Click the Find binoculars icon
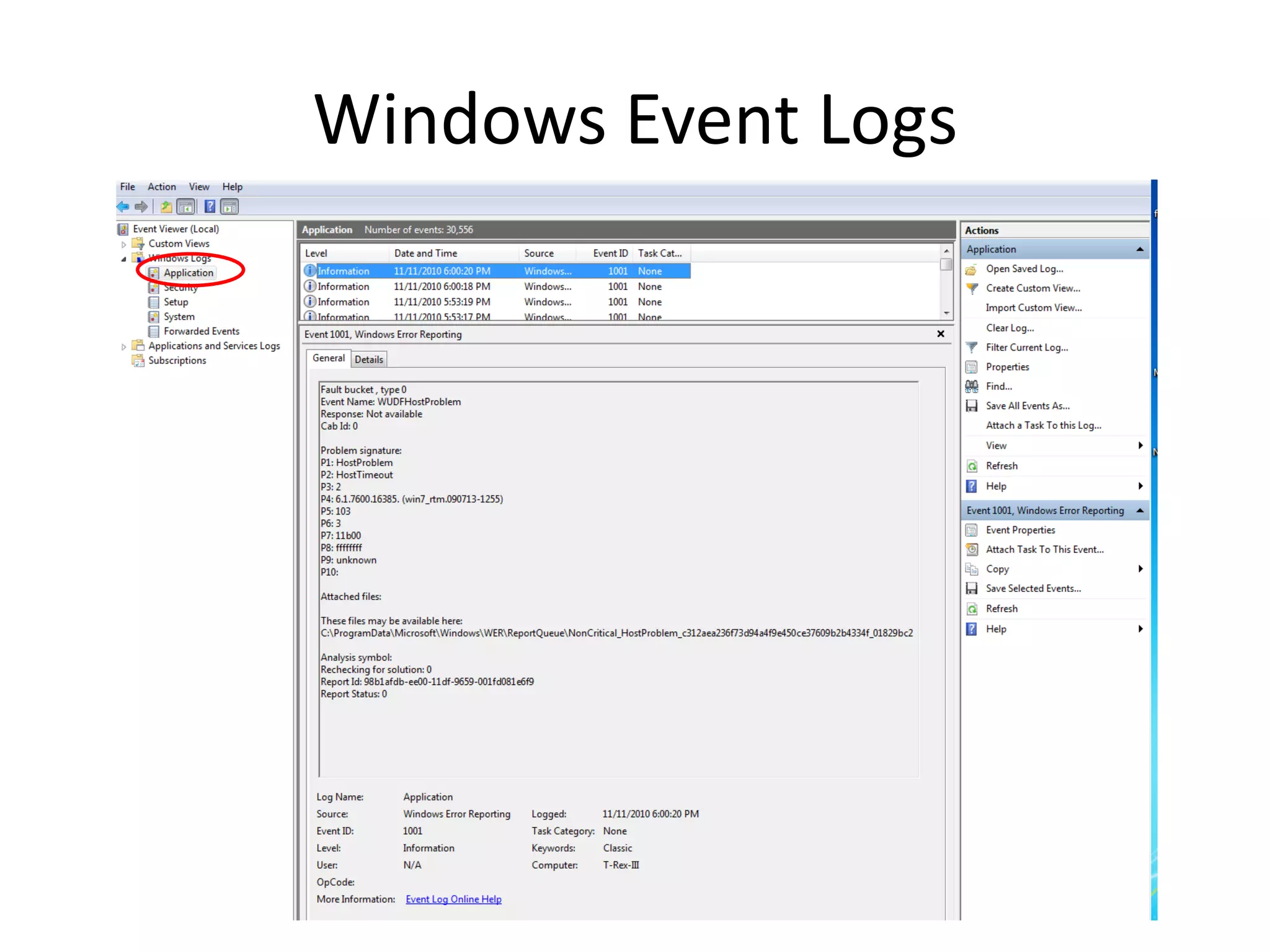The width and height of the screenshot is (1270, 952). pos(972,387)
